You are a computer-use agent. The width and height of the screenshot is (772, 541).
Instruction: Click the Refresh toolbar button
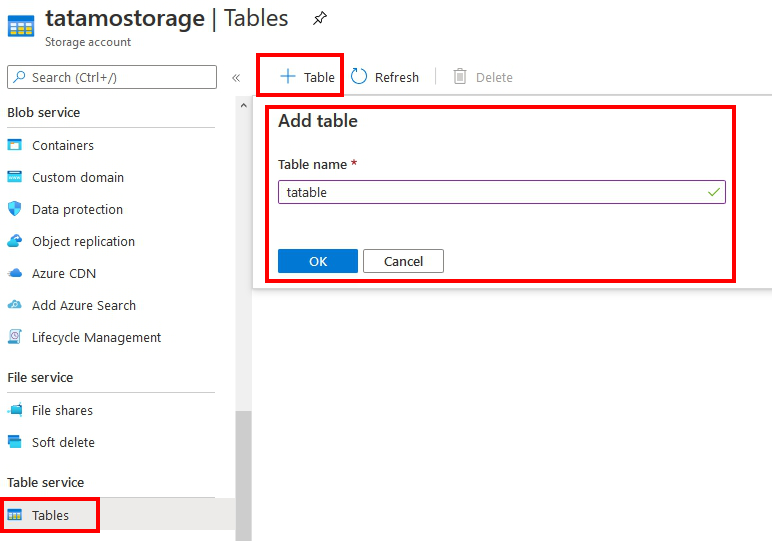tap(385, 77)
